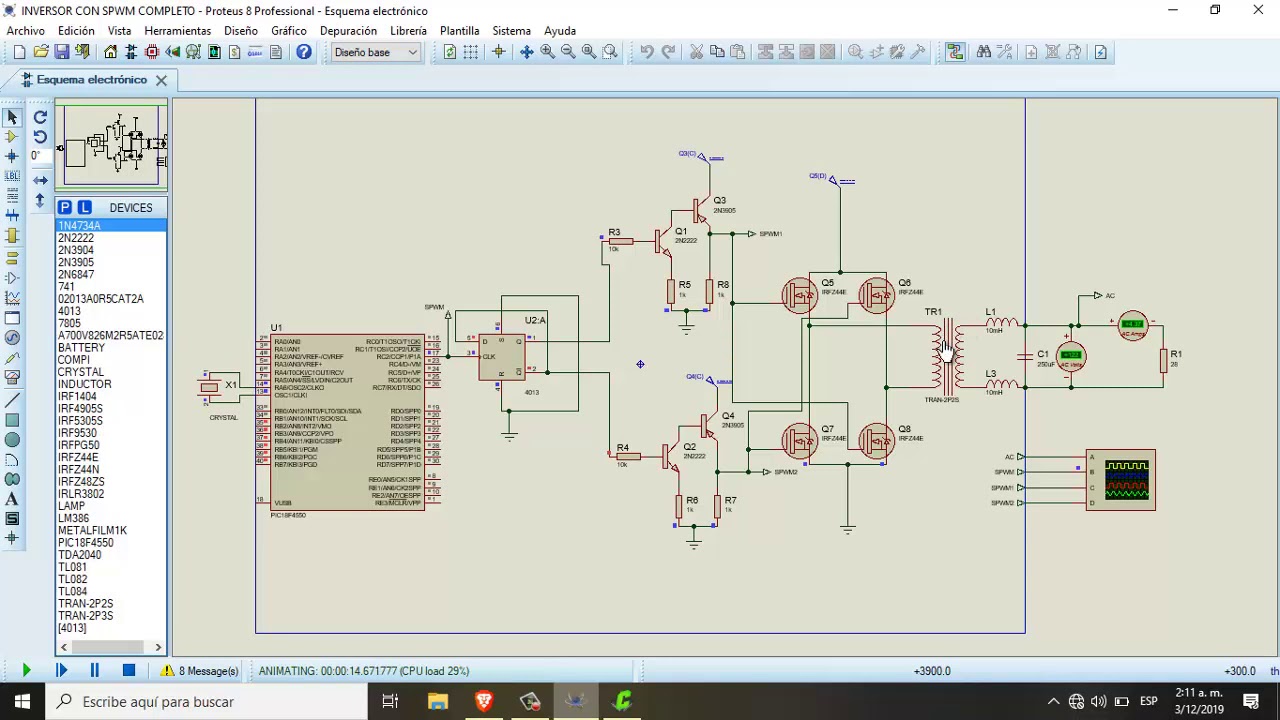Redo action with arrow icon
The width and height of the screenshot is (1280, 720).
click(x=668, y=52)
